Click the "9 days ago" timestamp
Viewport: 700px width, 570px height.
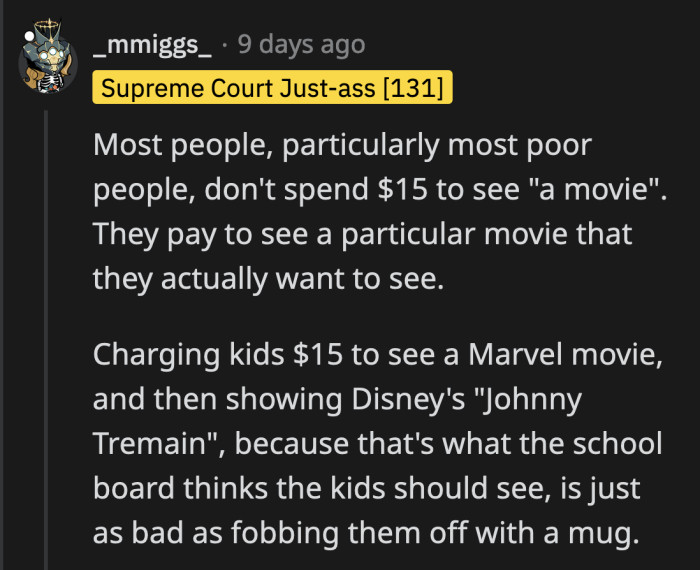click(x=301, y=45)
